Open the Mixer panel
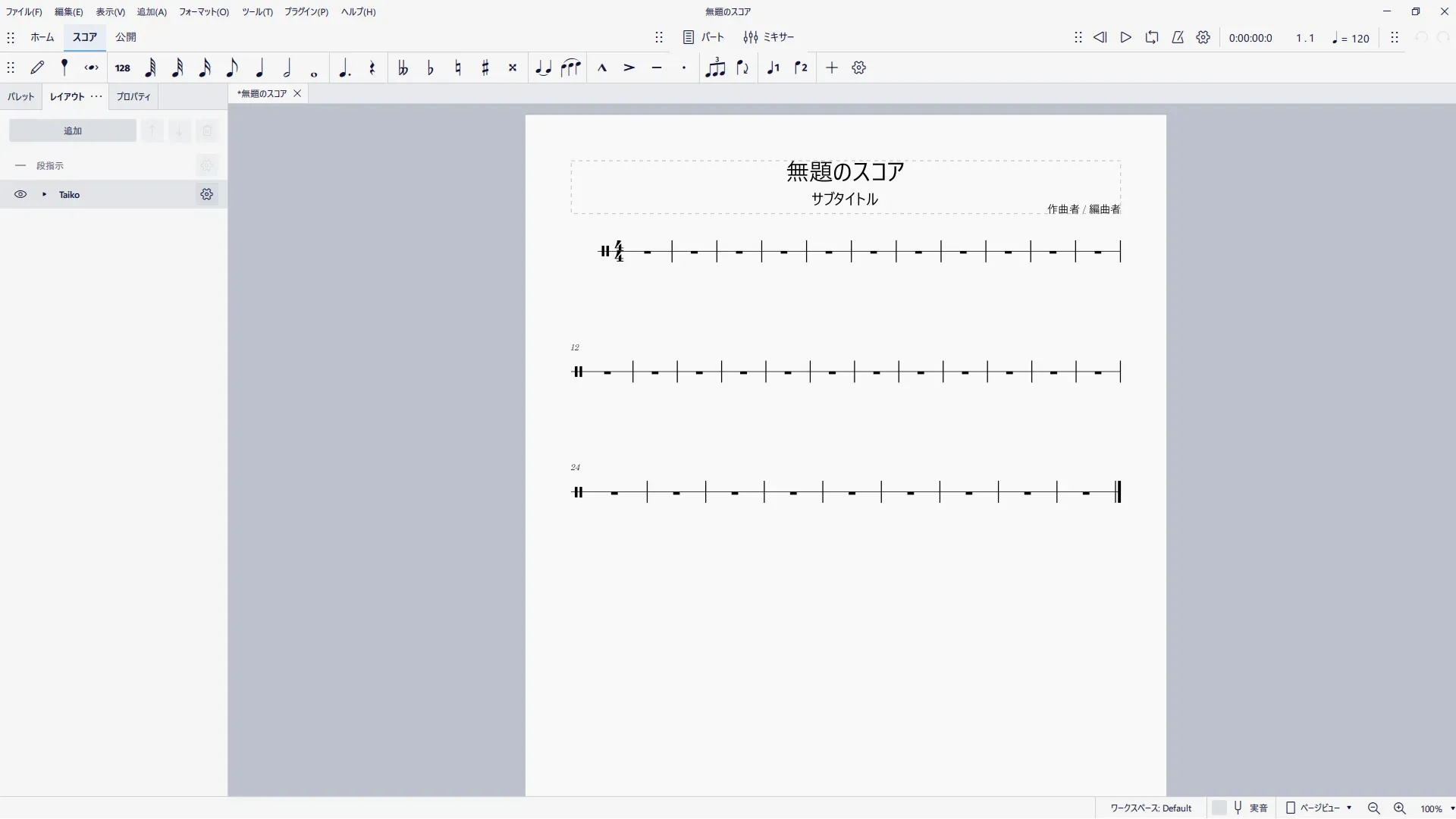Screen dimensions: 1456x819 [769, 37]
